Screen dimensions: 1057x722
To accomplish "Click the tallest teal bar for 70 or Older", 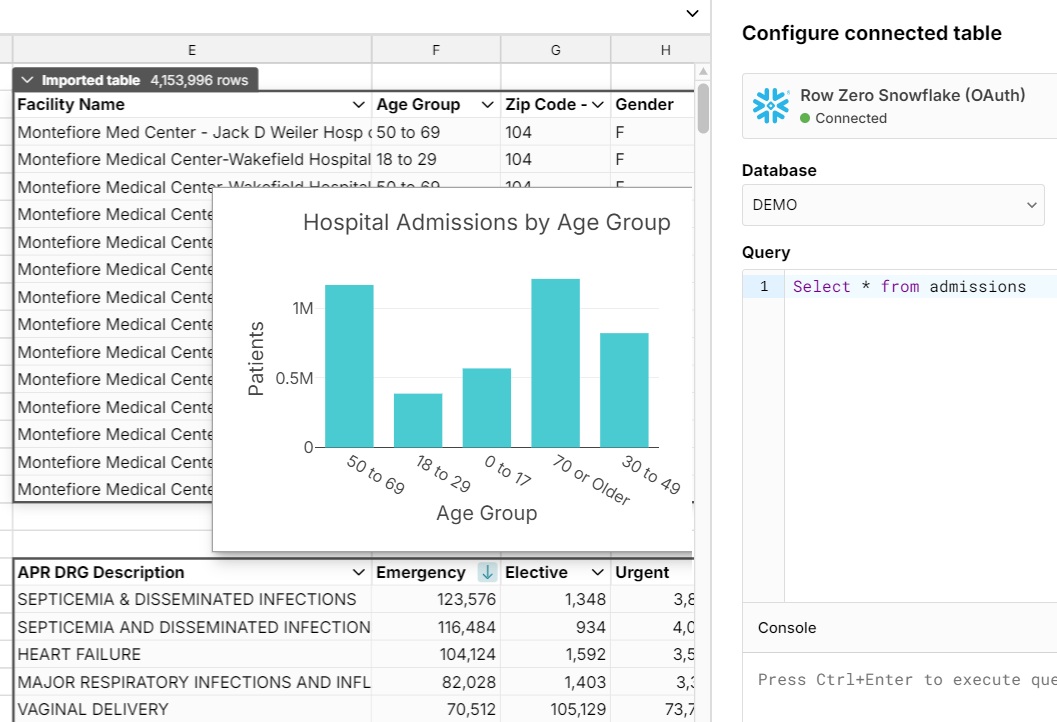I will coord(555,360).
